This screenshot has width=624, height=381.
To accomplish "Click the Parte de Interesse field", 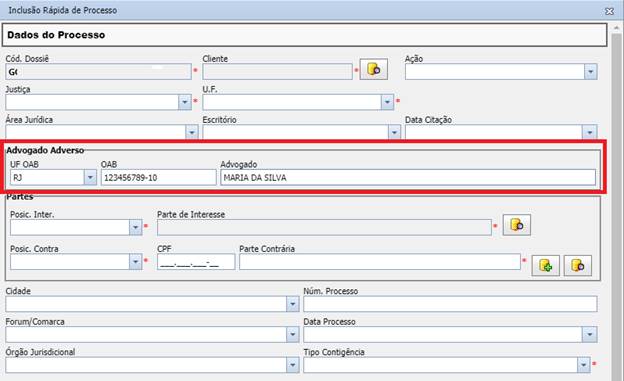I will tap(324, 227).
